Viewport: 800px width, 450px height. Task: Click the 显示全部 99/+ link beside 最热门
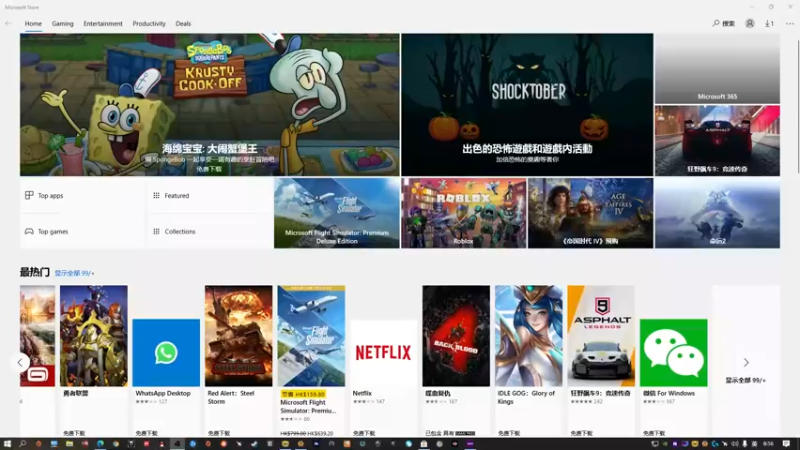tap(74, 273)
